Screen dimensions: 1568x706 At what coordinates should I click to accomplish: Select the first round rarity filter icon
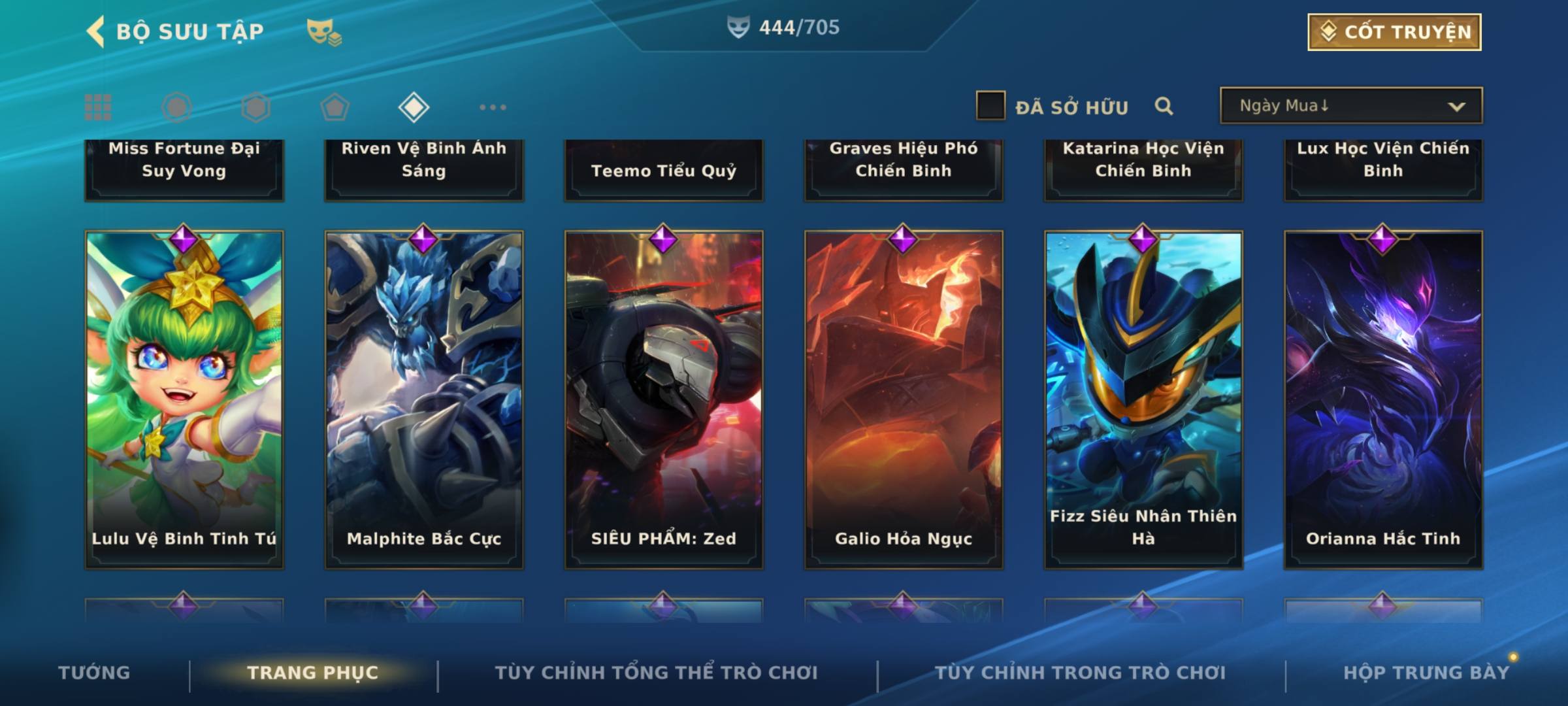click(x=177, y=107)
